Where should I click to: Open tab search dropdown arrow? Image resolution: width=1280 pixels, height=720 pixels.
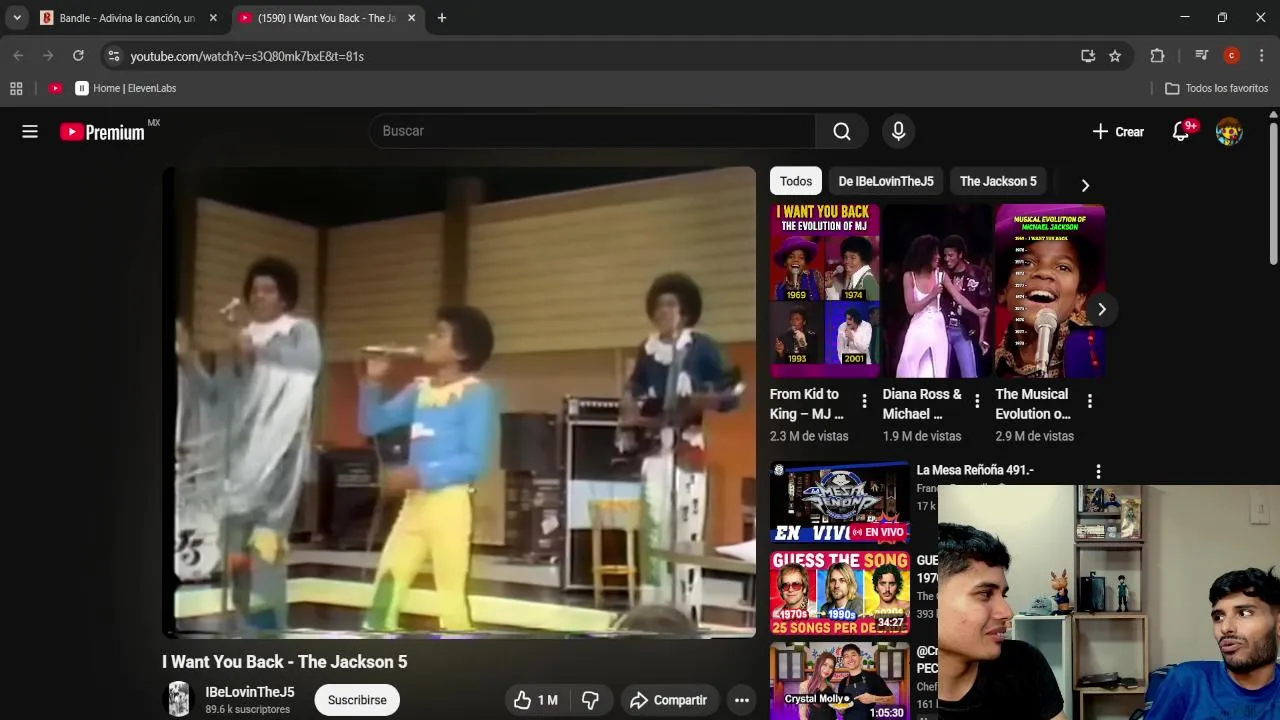pyautogui.click(x=17, y=18)
